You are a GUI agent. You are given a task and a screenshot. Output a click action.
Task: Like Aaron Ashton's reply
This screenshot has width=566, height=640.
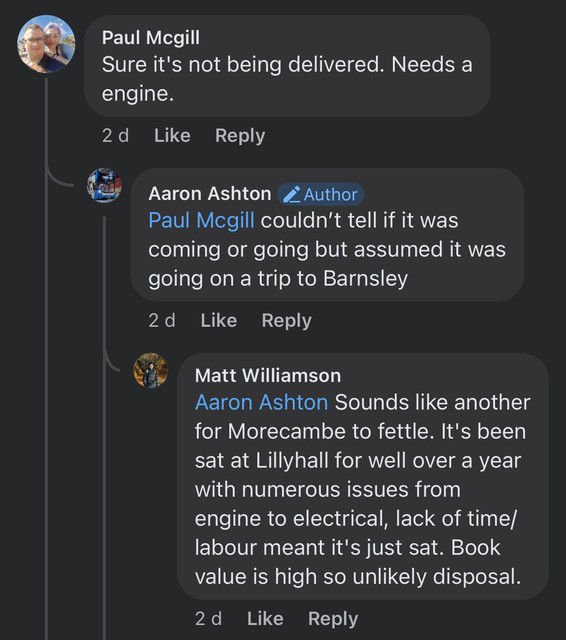pyautogui.click(x=219, y=320)
